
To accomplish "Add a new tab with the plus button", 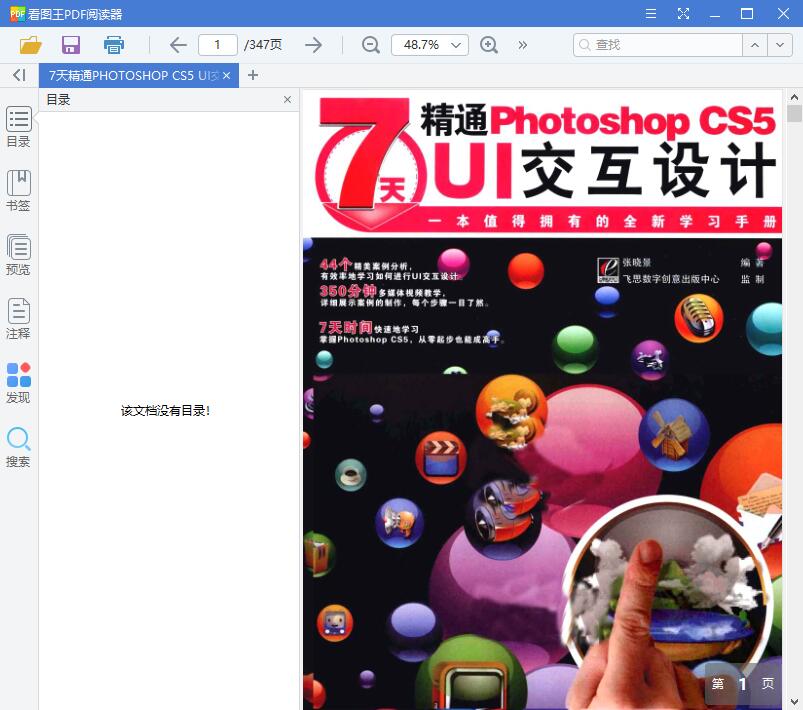I will [252, 75].
